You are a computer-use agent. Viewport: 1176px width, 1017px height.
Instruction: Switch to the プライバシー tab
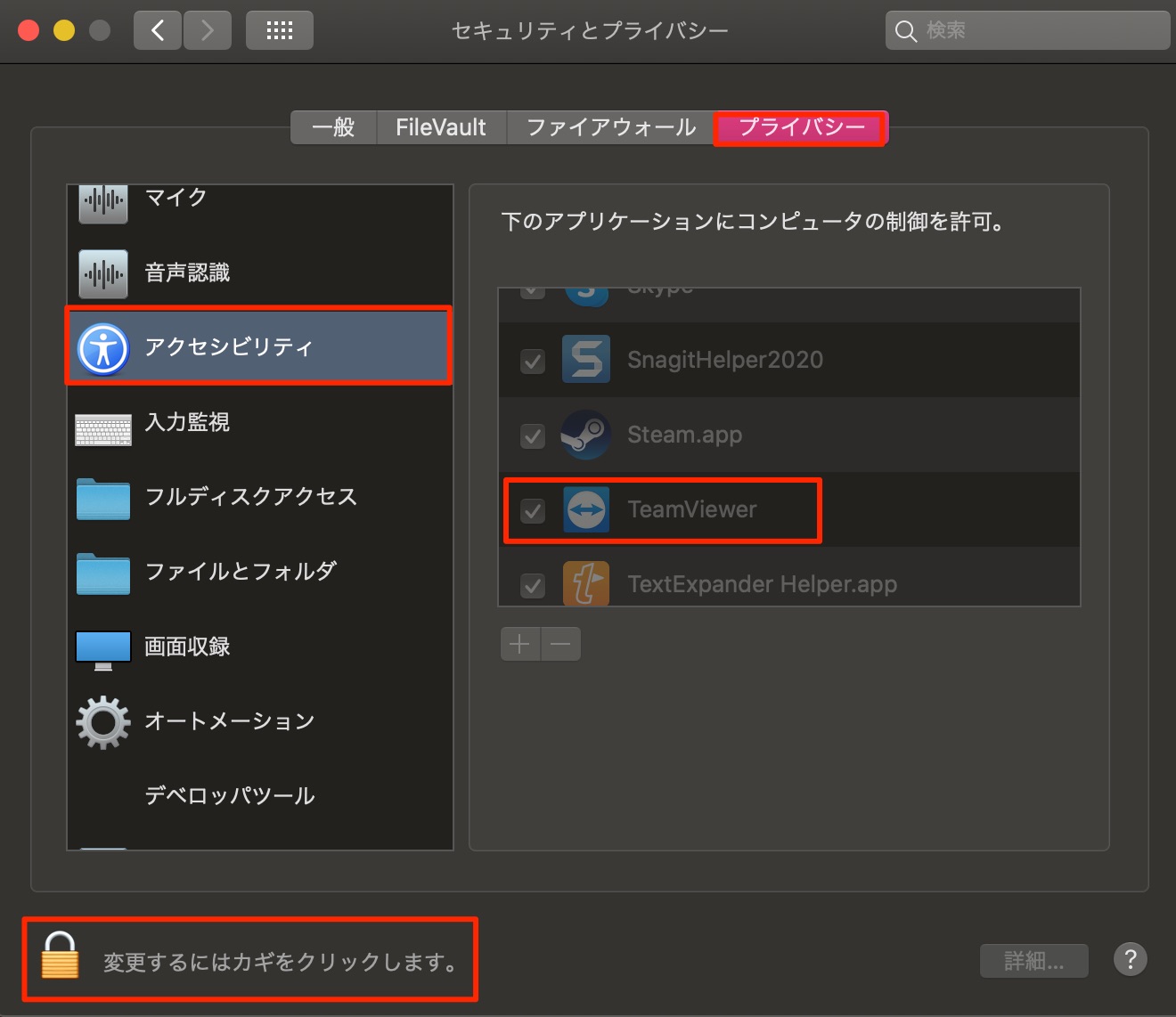pyautogui.click(x=802, y=127)
